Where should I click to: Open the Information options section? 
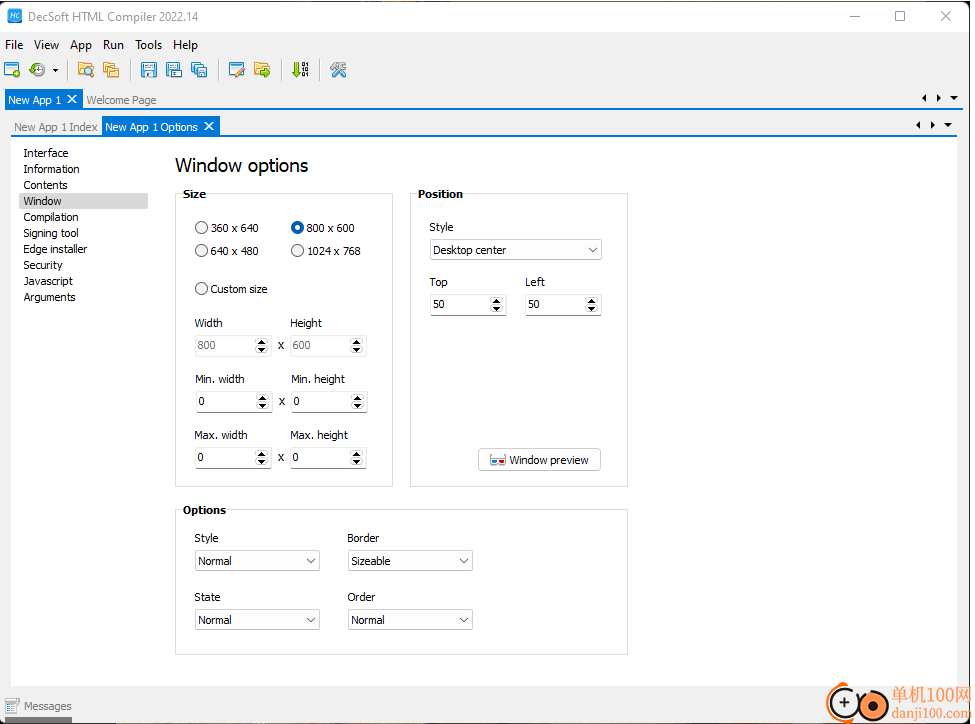tap(52, 169)
